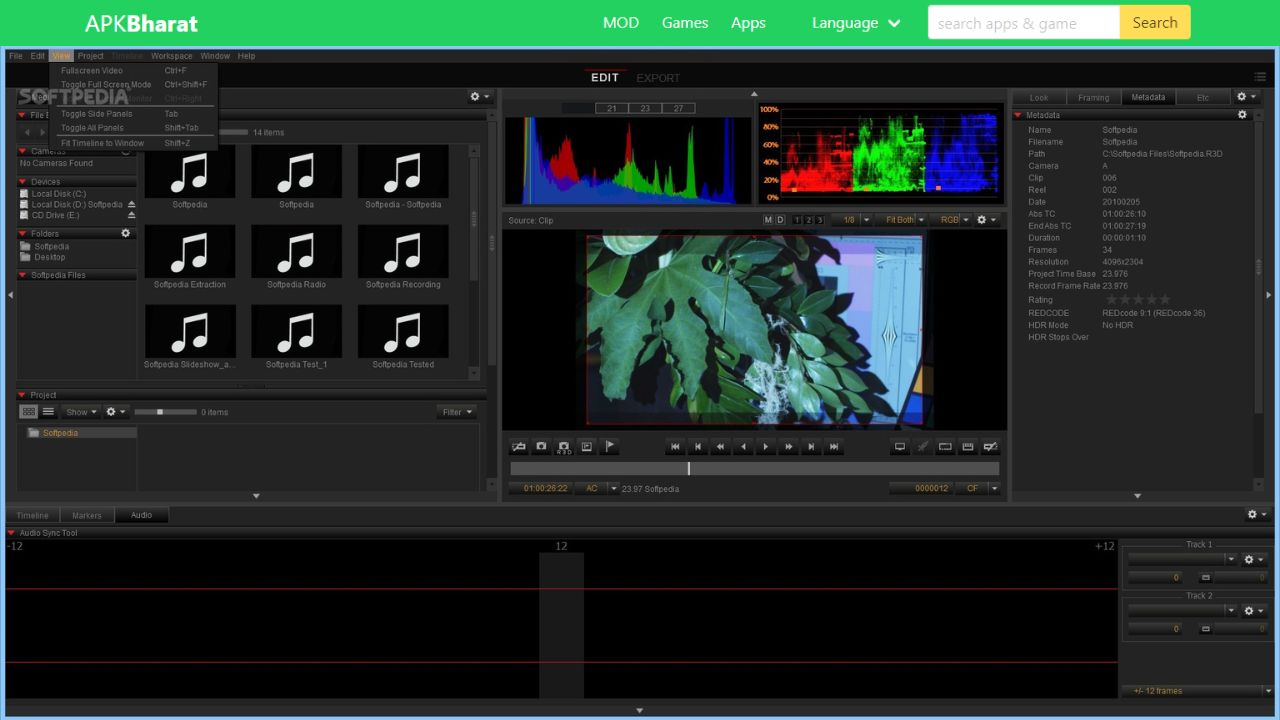Open Track 1 gear settings
This screenshot has width=1280, height=720.
[x=1254, y=559]
